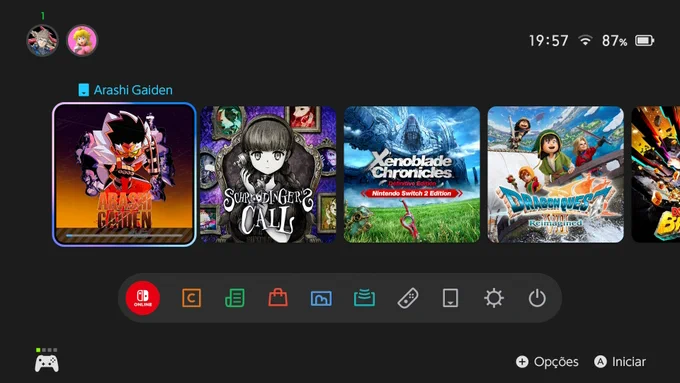Open Nintendo Switch Online

[x=143, y=298]
